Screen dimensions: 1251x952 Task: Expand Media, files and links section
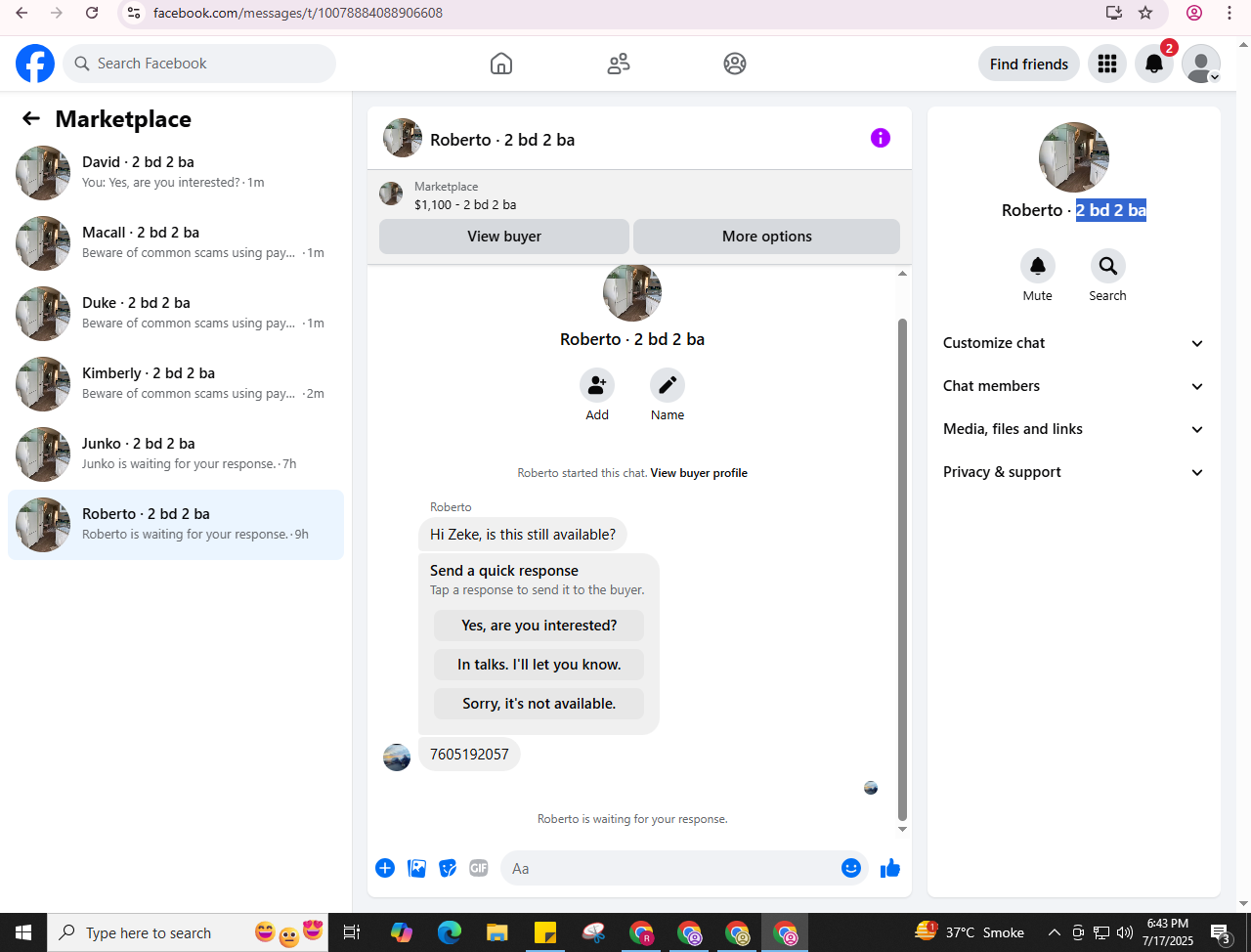pos(1073,429)
